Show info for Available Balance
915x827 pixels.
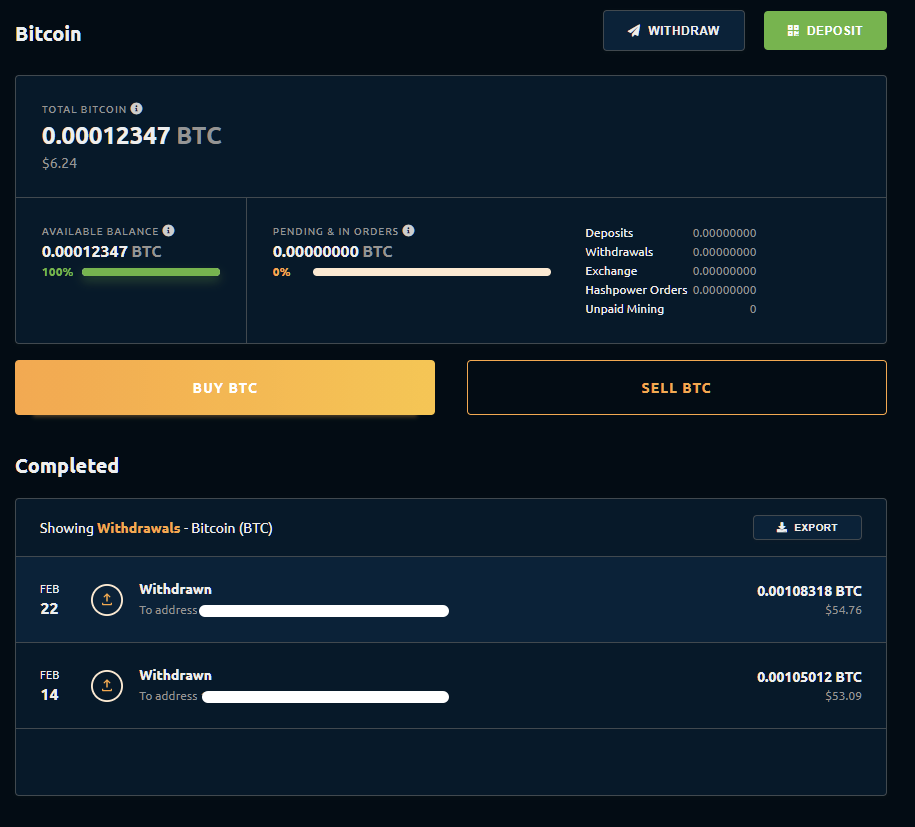click(x=169, y=231)
